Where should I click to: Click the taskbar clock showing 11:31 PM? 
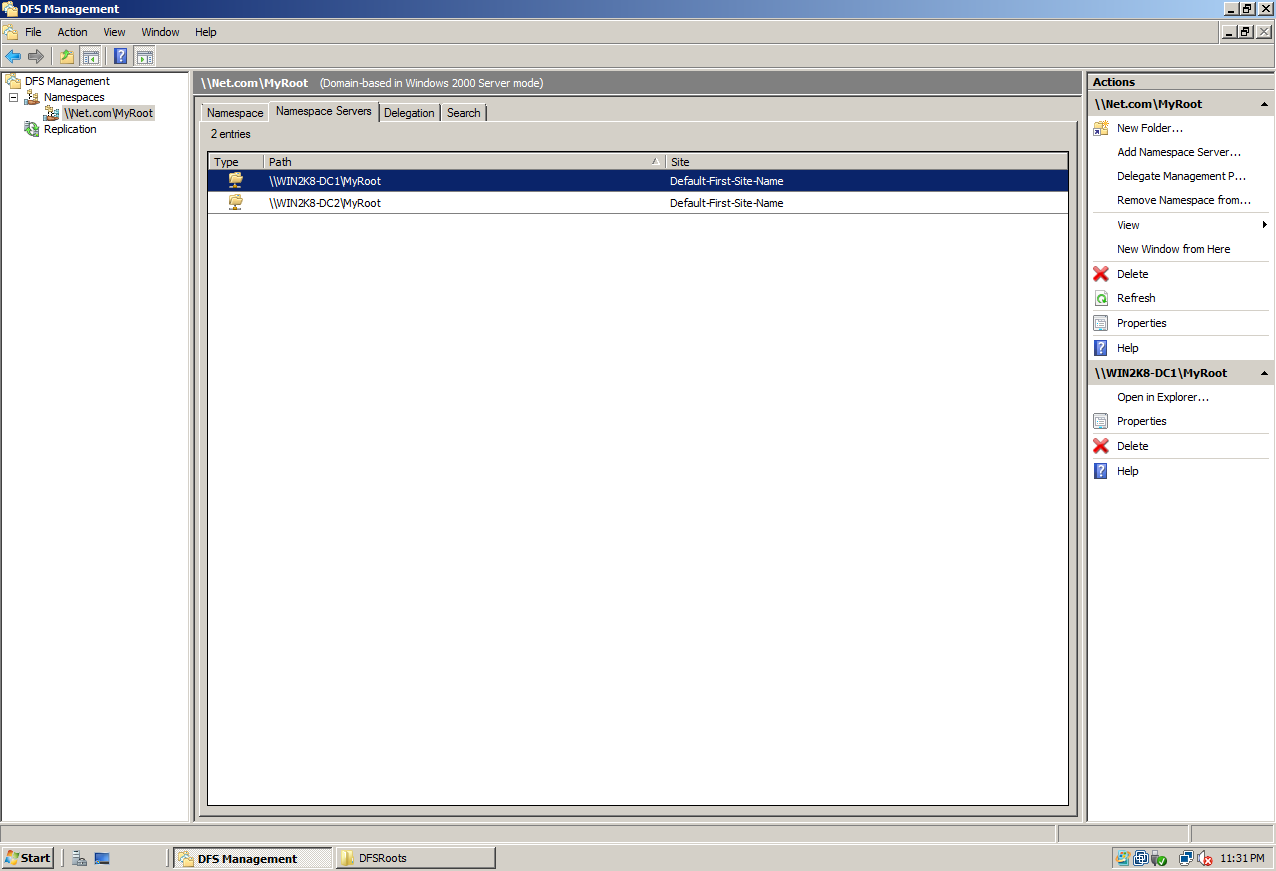coord(1242,858)
